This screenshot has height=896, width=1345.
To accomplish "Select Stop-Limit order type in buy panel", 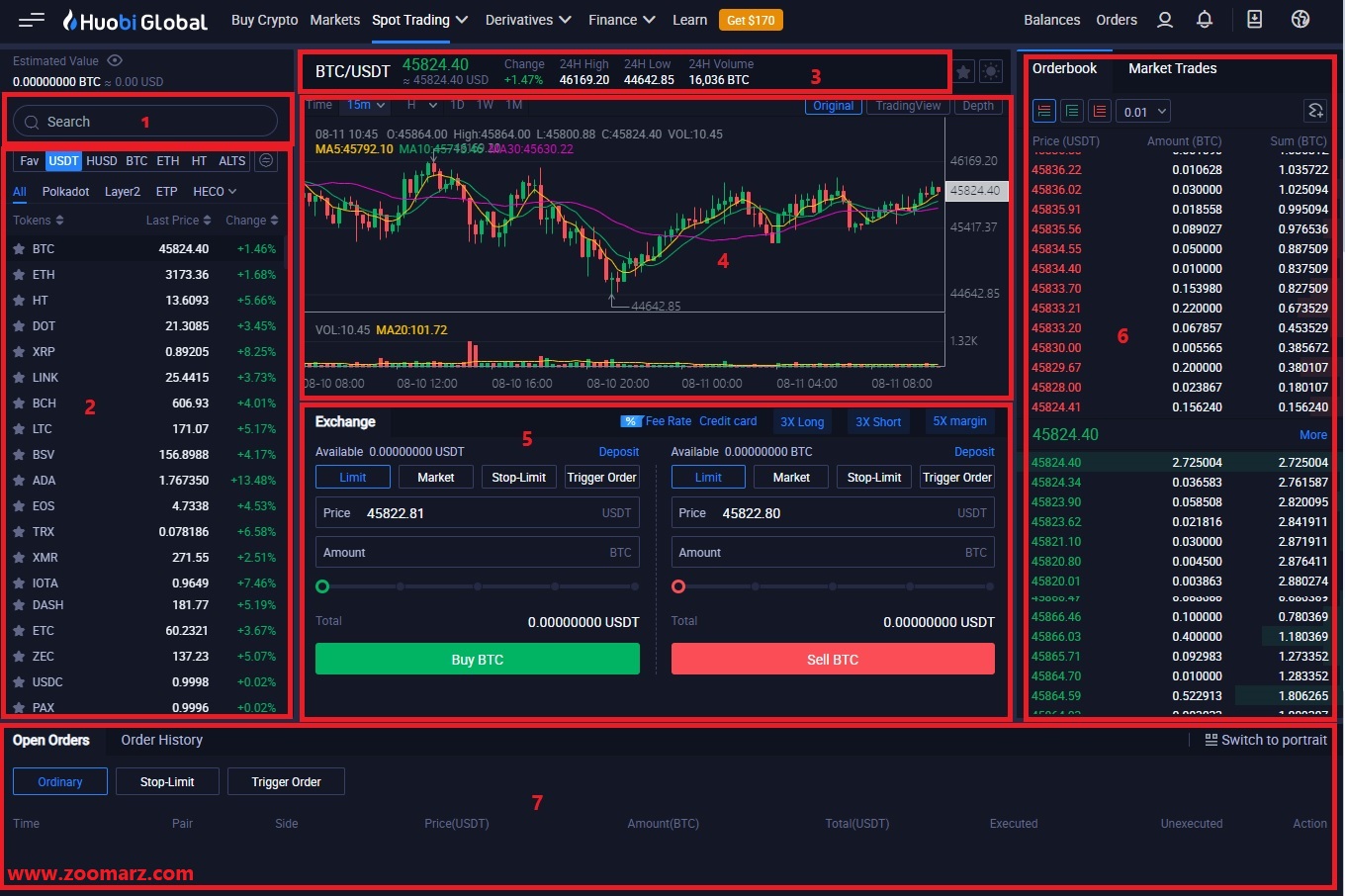I will (x=519, y=478).
